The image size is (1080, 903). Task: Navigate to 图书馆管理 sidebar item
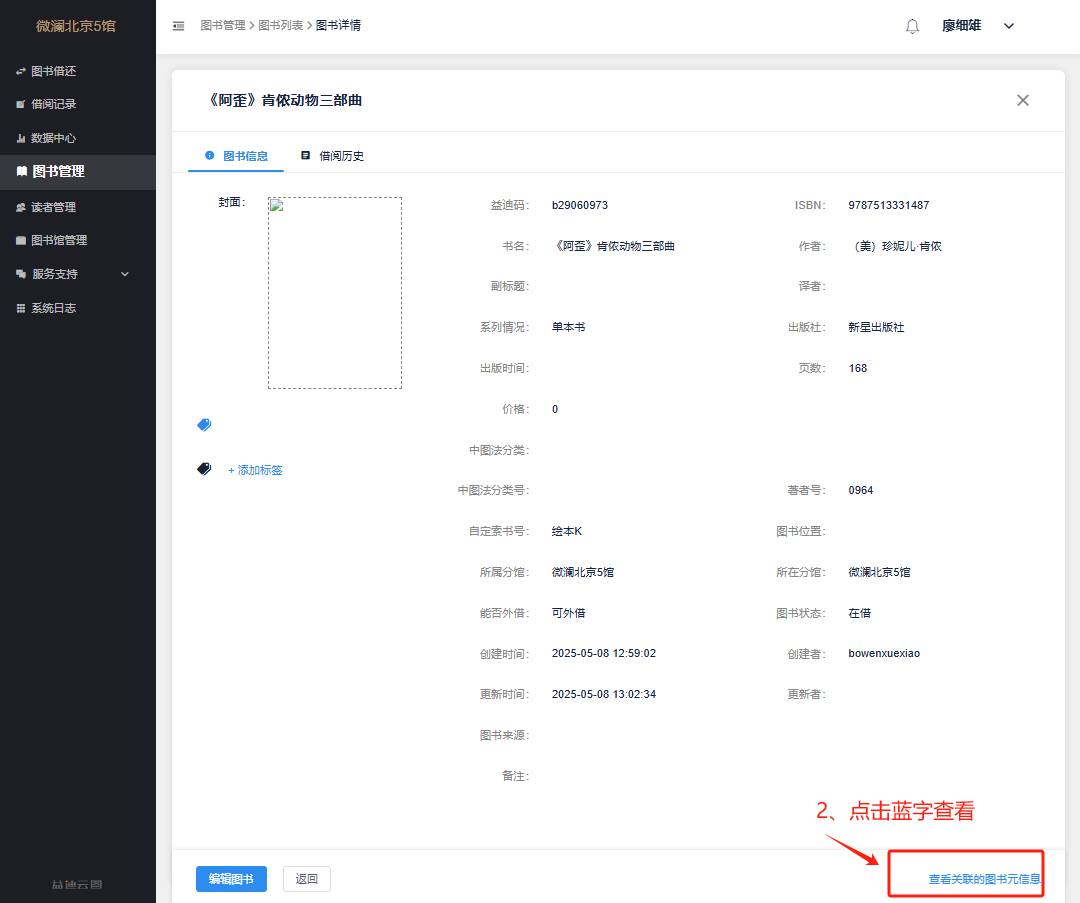(x=58, y=240)
